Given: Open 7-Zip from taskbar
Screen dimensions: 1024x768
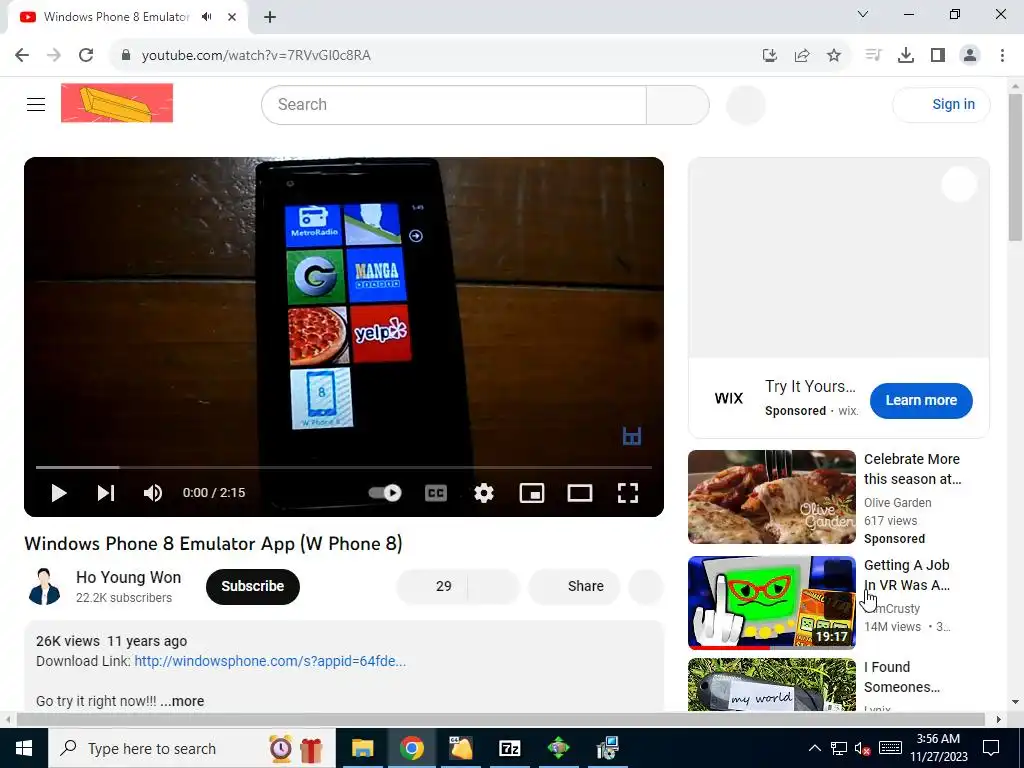Looking at the screenshot, I should [509, 748].
